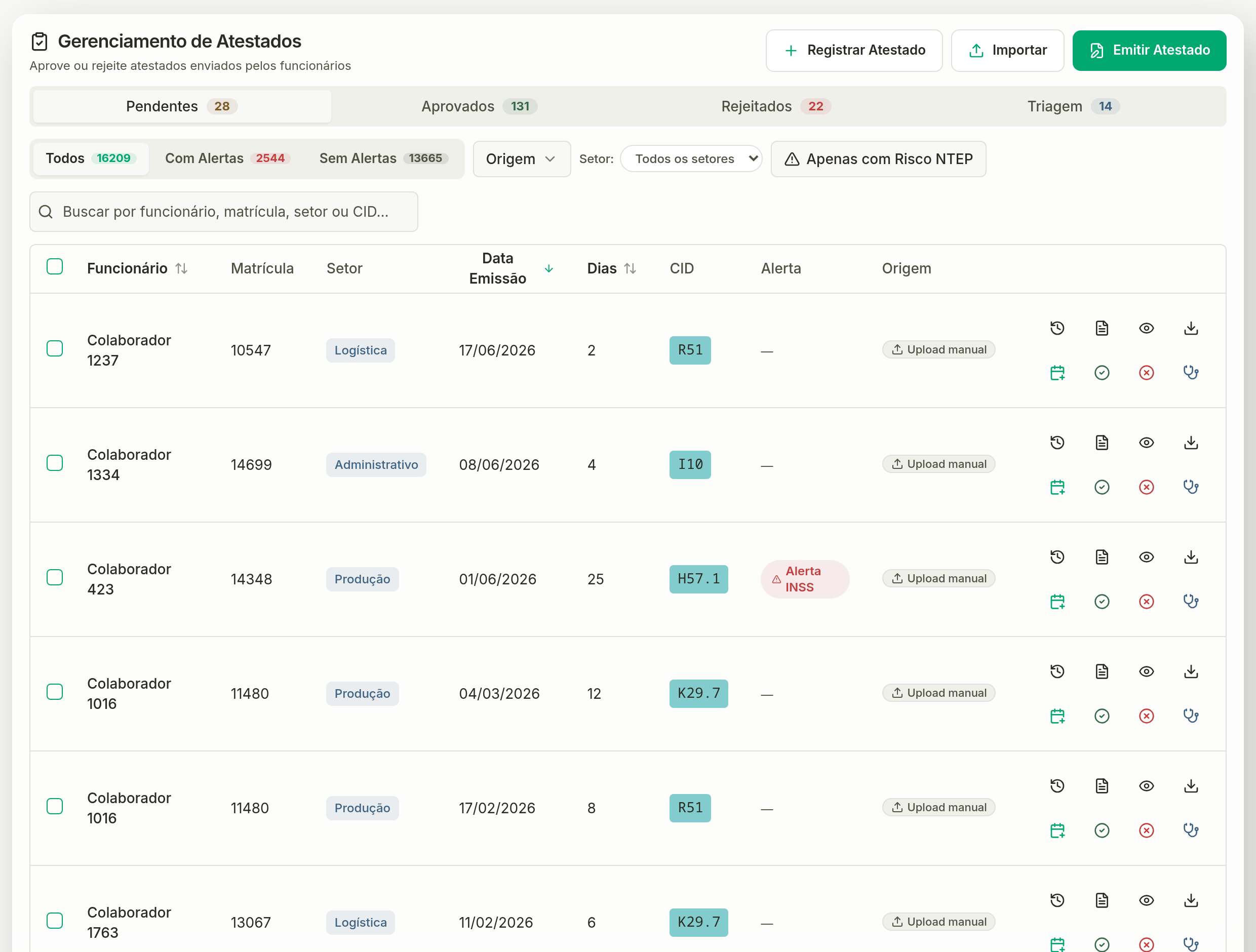Download atestado of Colaborador 423
1256x952 pixels.
[1191, 558]
